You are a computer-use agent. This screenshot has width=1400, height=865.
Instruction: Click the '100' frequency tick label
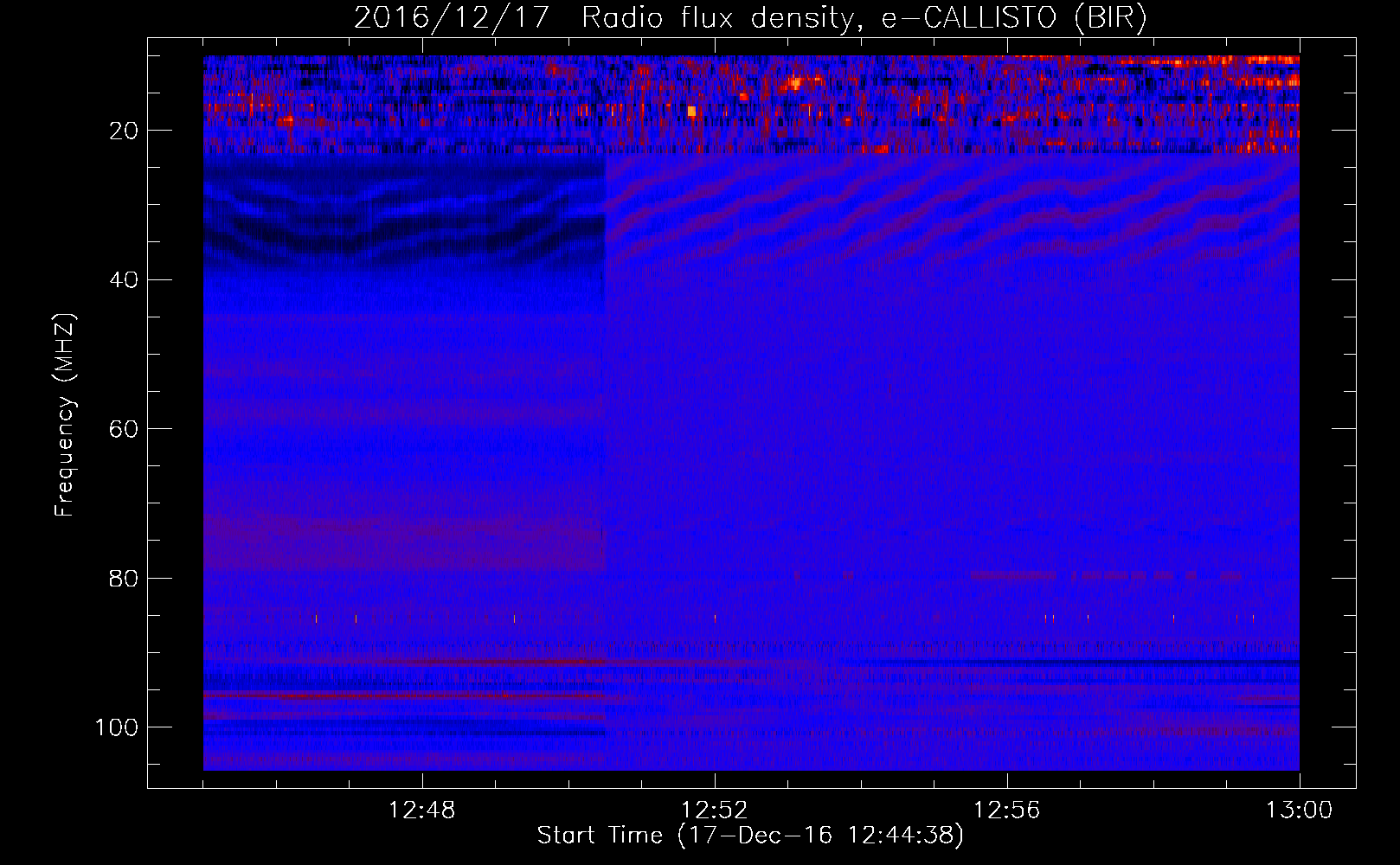(117, 727)
